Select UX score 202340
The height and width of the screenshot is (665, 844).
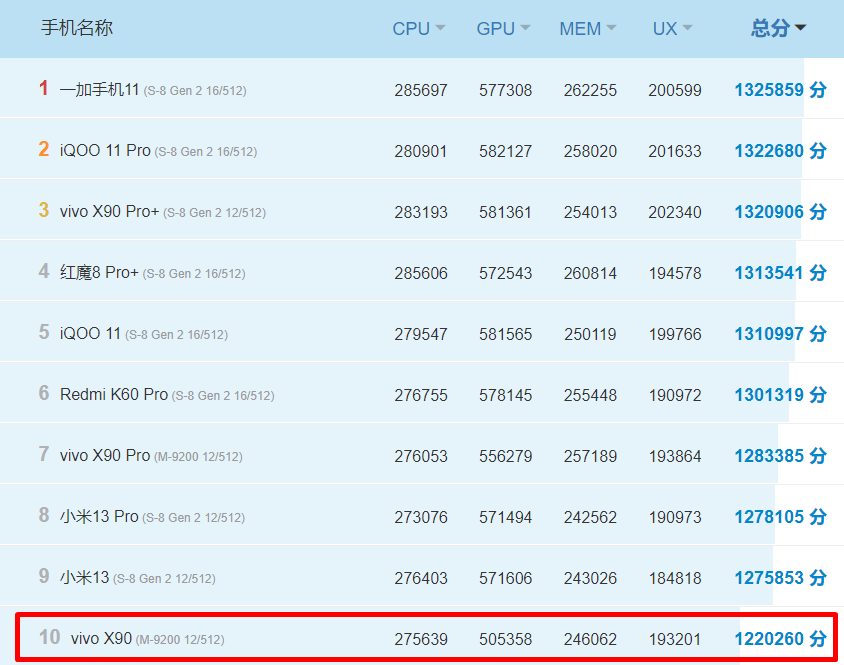tap(674, 212)
